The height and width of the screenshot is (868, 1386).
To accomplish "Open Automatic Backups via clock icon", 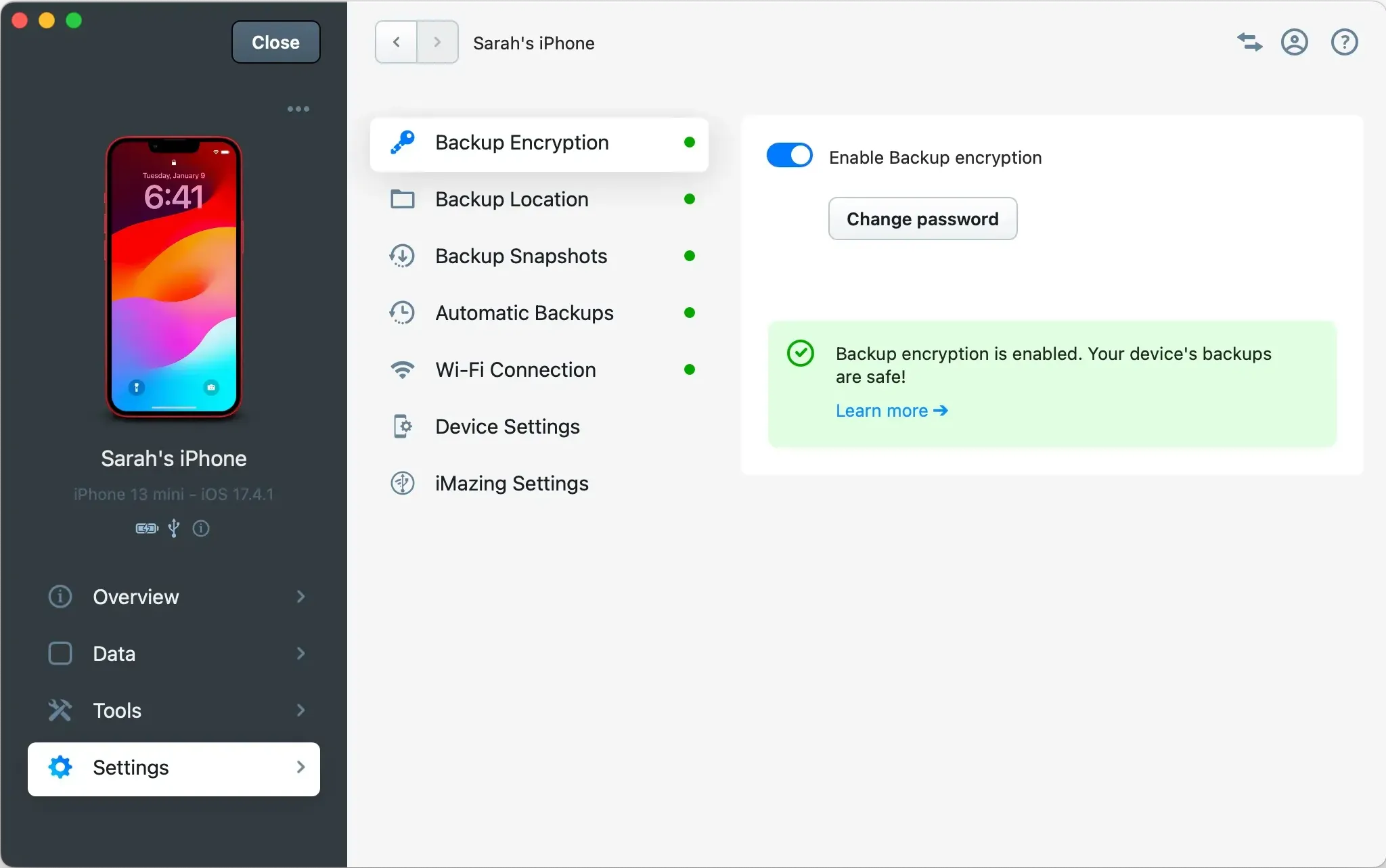I will [402, 313].
